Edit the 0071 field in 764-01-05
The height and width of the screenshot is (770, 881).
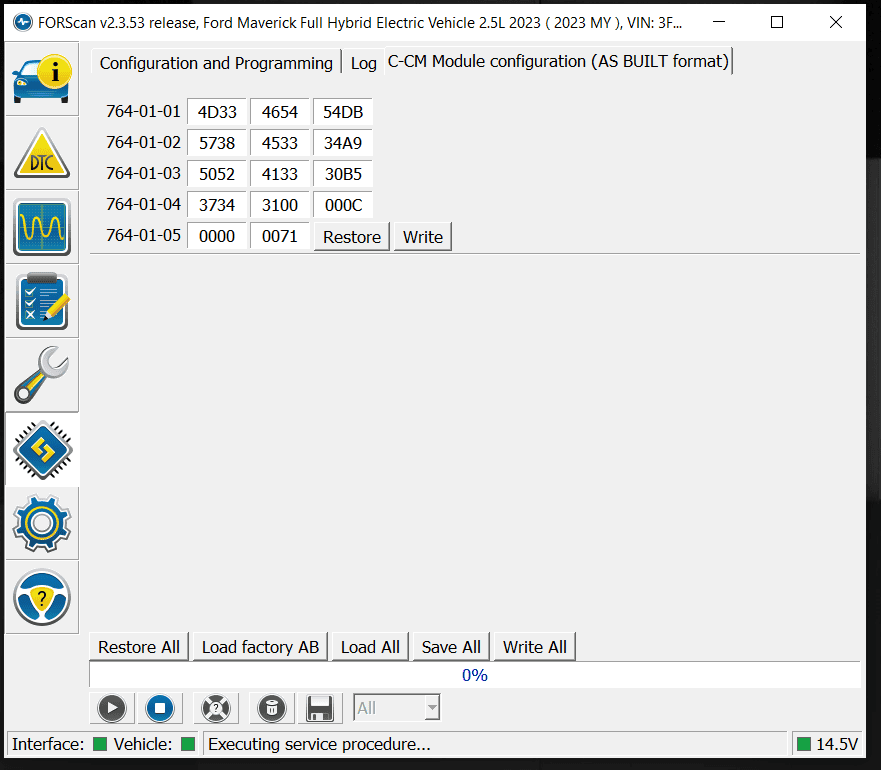280,235
